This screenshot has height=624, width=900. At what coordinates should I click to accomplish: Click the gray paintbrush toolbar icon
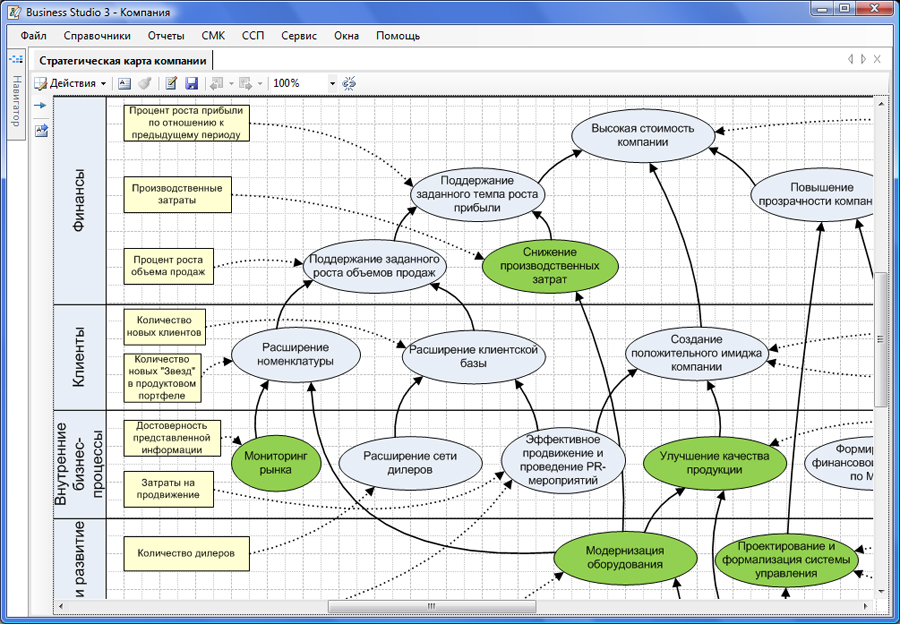(145, 84)
